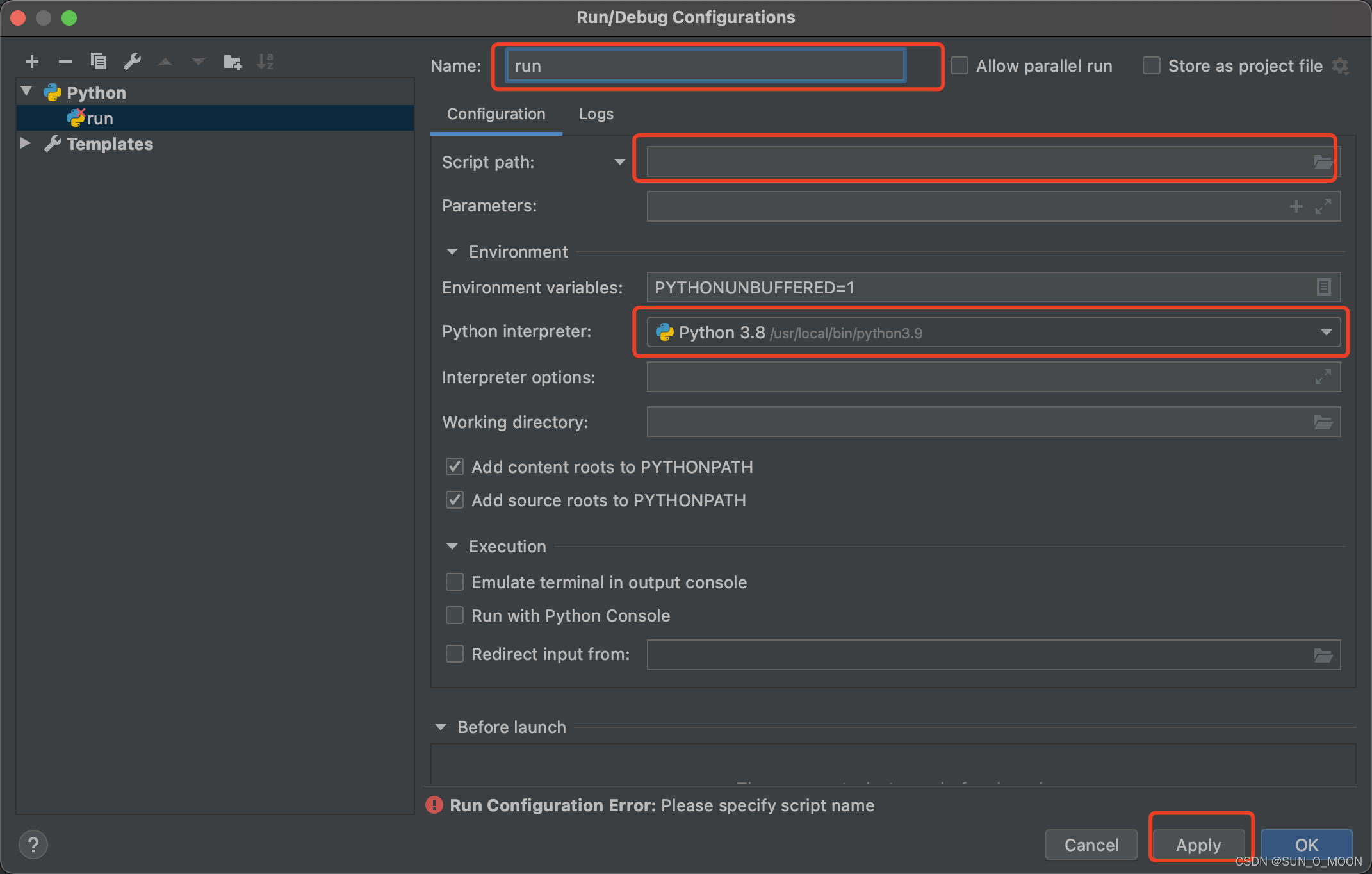
Task: Click the sort configurations icon
Action: pyautogui.click(x=267, y=62)
